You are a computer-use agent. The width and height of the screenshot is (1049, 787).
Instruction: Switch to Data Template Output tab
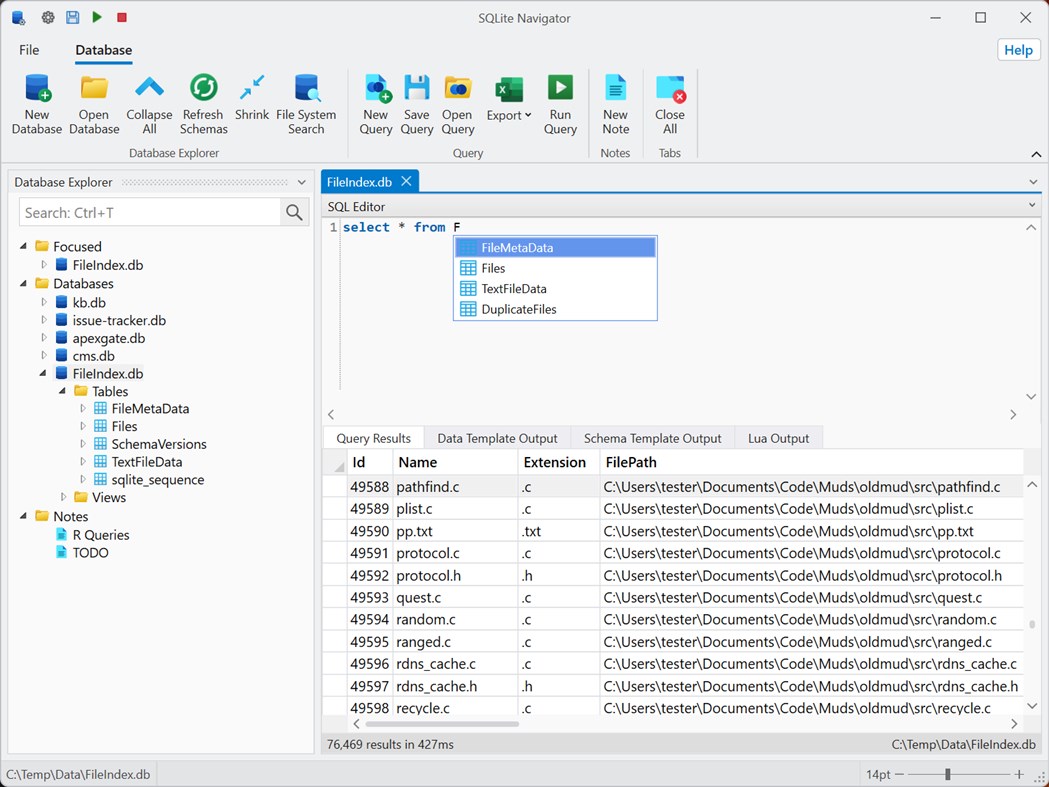497,438
